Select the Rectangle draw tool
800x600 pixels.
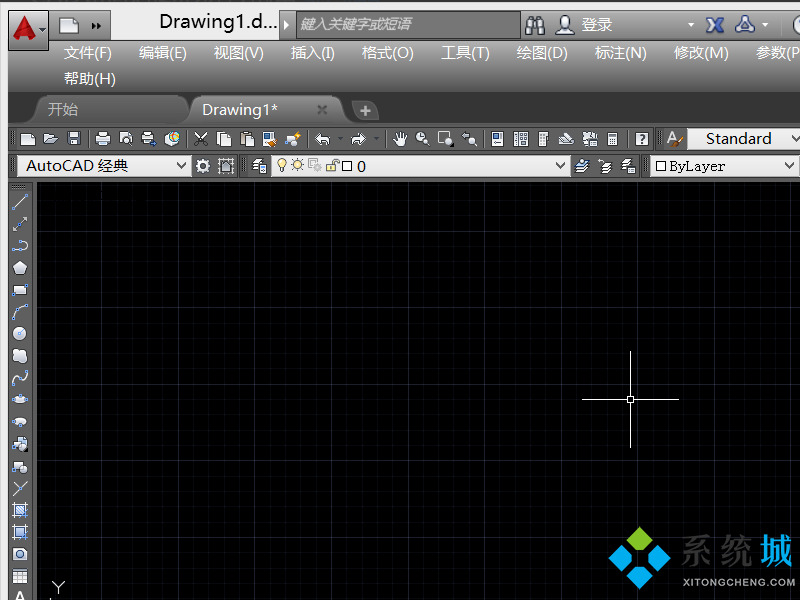coord(19,290)
